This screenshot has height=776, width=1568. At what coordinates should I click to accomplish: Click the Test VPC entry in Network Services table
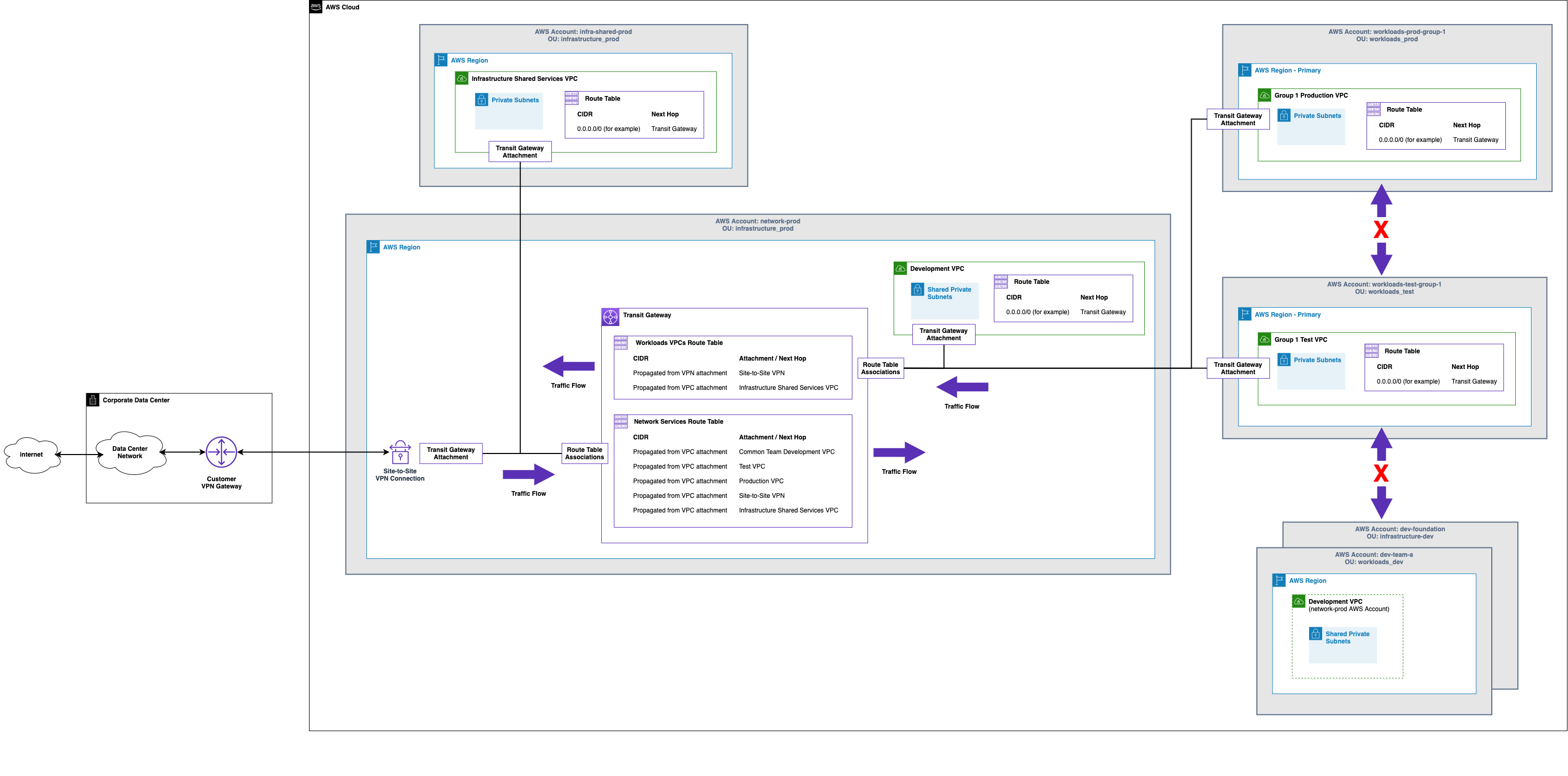coord(752,466)
